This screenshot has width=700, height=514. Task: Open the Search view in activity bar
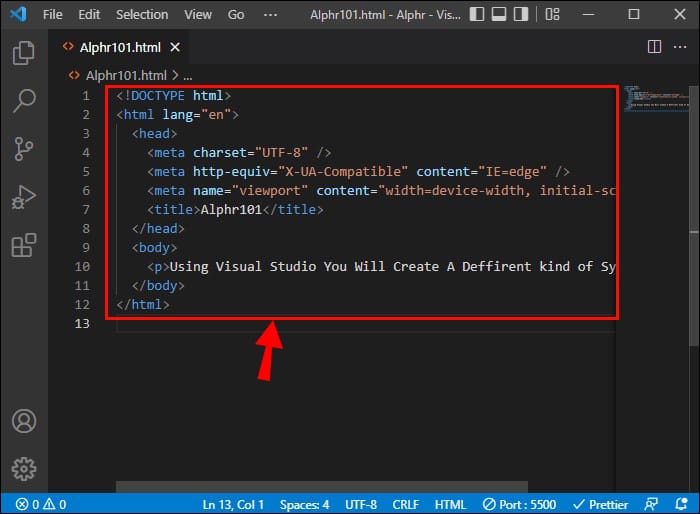(x=24, y=100)
